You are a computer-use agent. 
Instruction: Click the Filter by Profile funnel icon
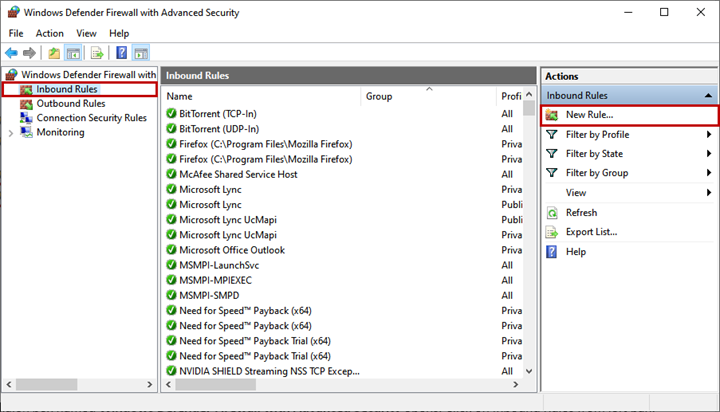pyautogui.click(x=551, y=135)
